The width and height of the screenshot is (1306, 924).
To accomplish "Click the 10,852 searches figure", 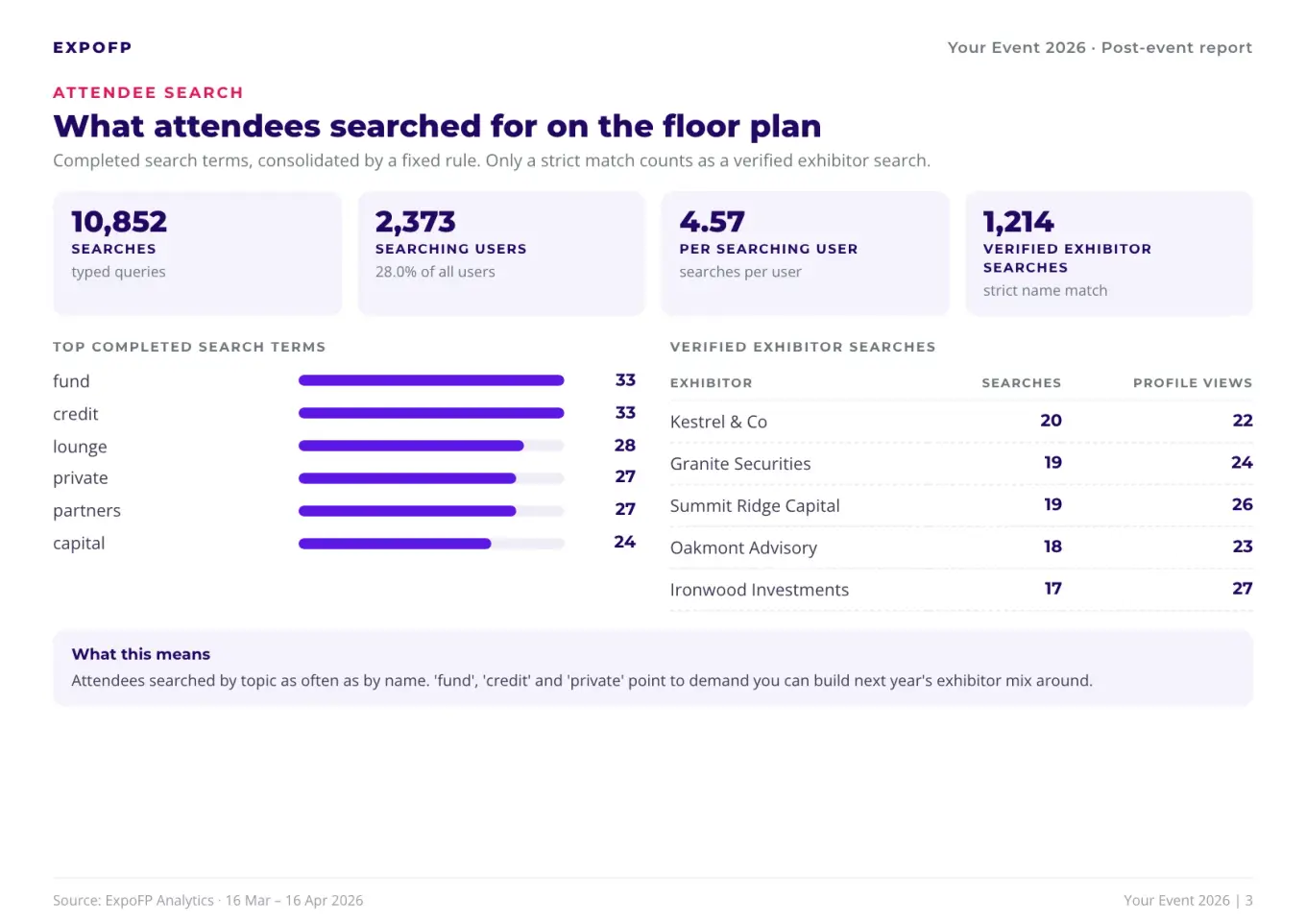I will tap(119, 222).
